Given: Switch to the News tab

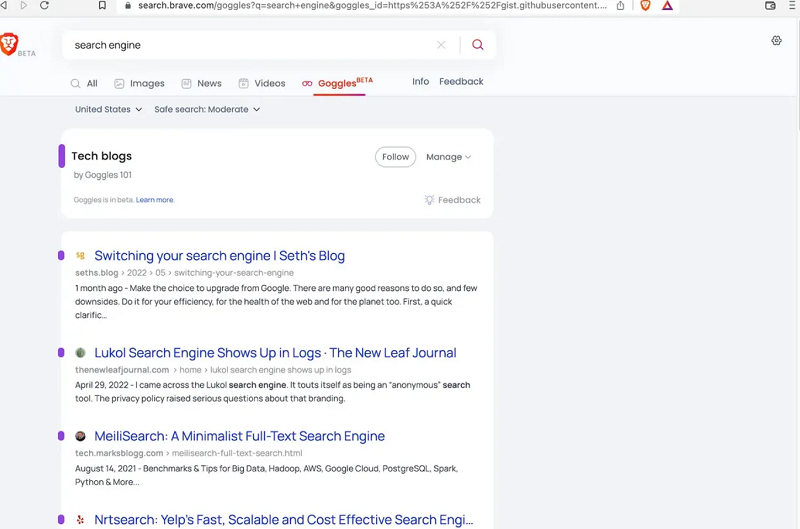Looking at the screenshot, I should [202, 83].
